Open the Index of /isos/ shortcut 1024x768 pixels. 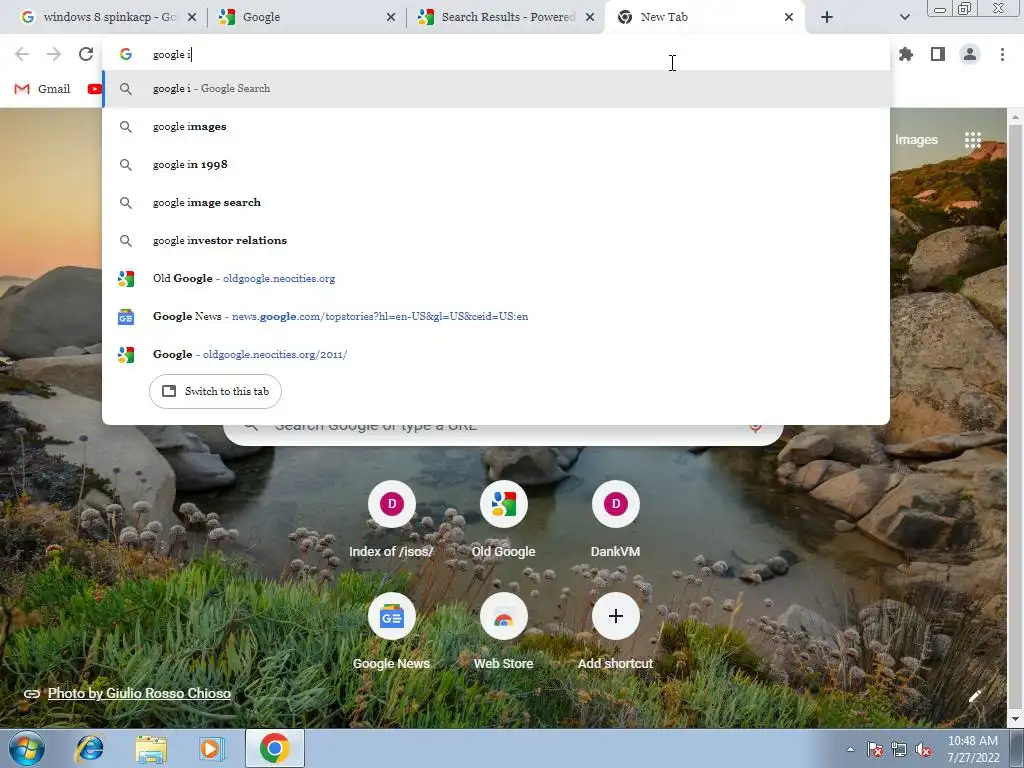pyautogui.click(x=391, y=521)
